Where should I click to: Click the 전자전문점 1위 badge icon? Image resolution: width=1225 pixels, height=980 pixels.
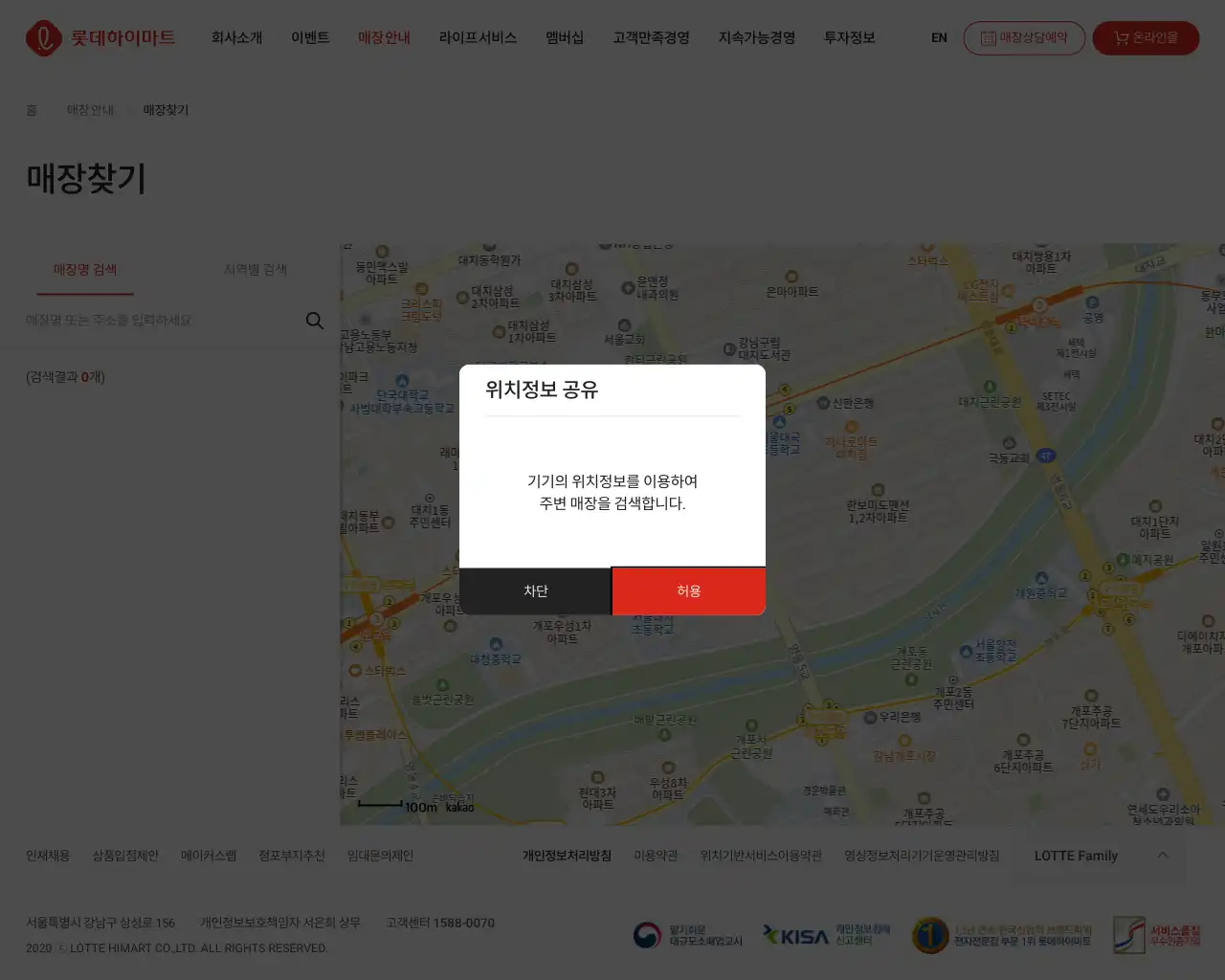click(x=929, y=935)
